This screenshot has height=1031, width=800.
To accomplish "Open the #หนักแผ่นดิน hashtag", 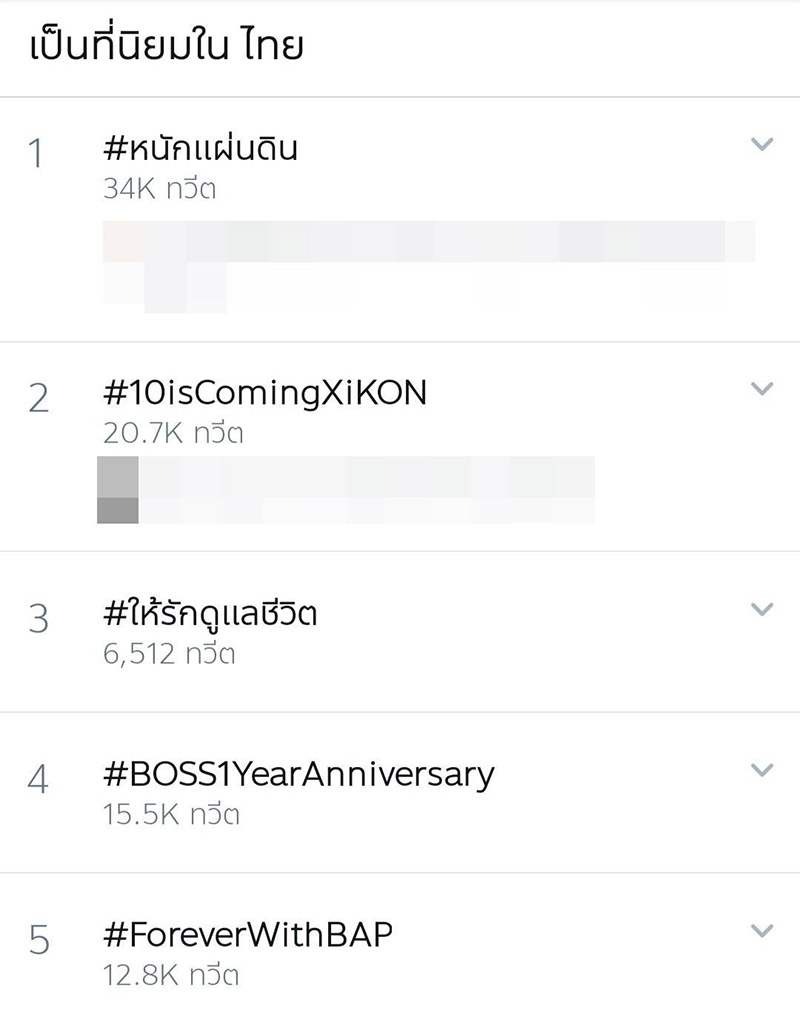I will pos(200,149).
